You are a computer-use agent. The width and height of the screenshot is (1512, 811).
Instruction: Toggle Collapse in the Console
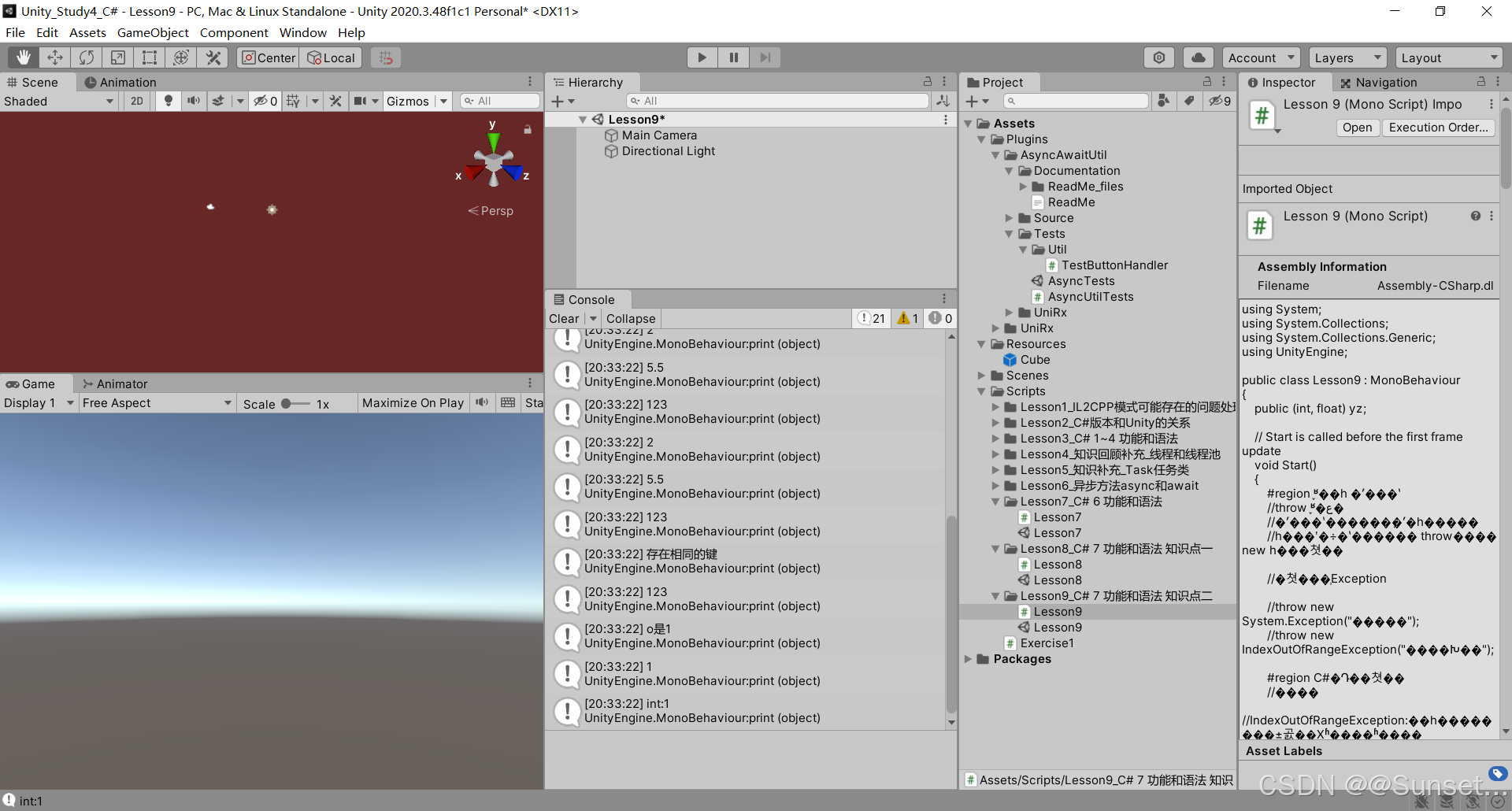click(x=631, y=318)
